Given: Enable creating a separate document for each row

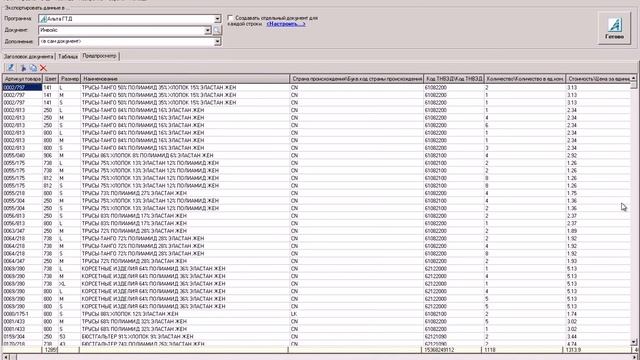Looking at the screenshot, I should click(x=230, y=18).
